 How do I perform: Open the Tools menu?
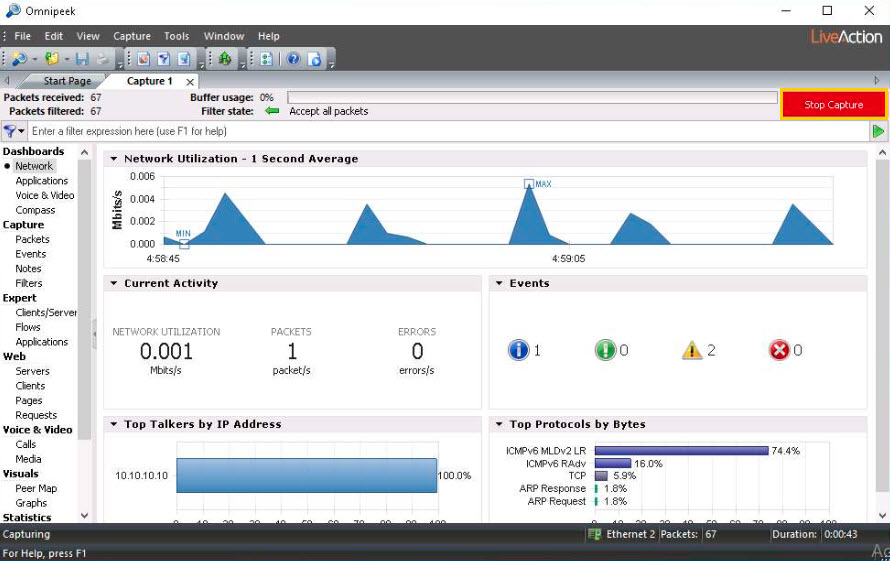177,36
